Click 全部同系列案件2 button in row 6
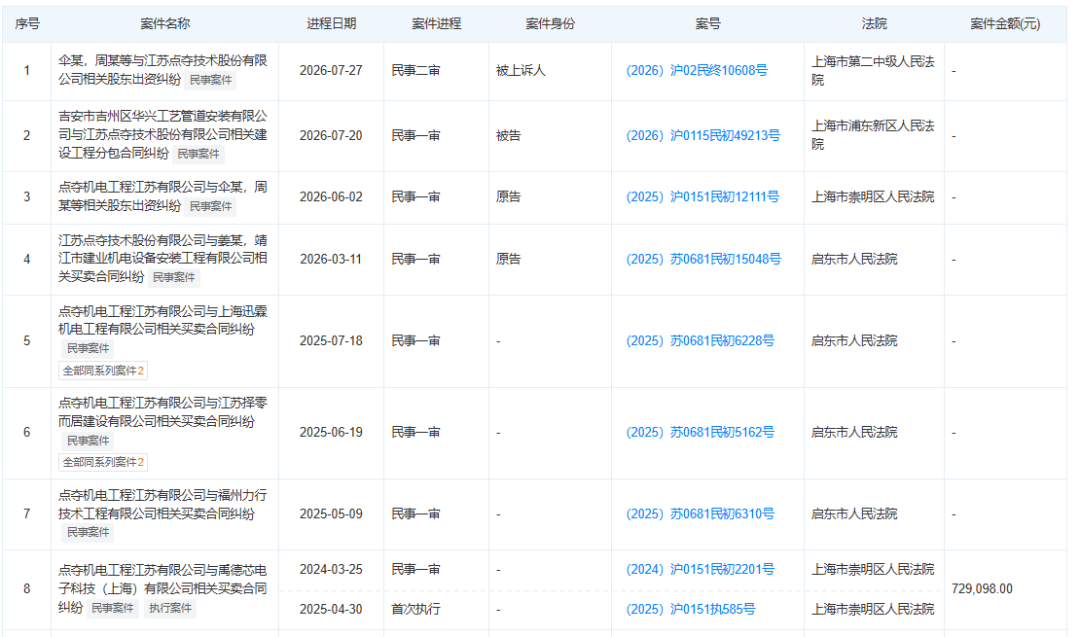 103,462
